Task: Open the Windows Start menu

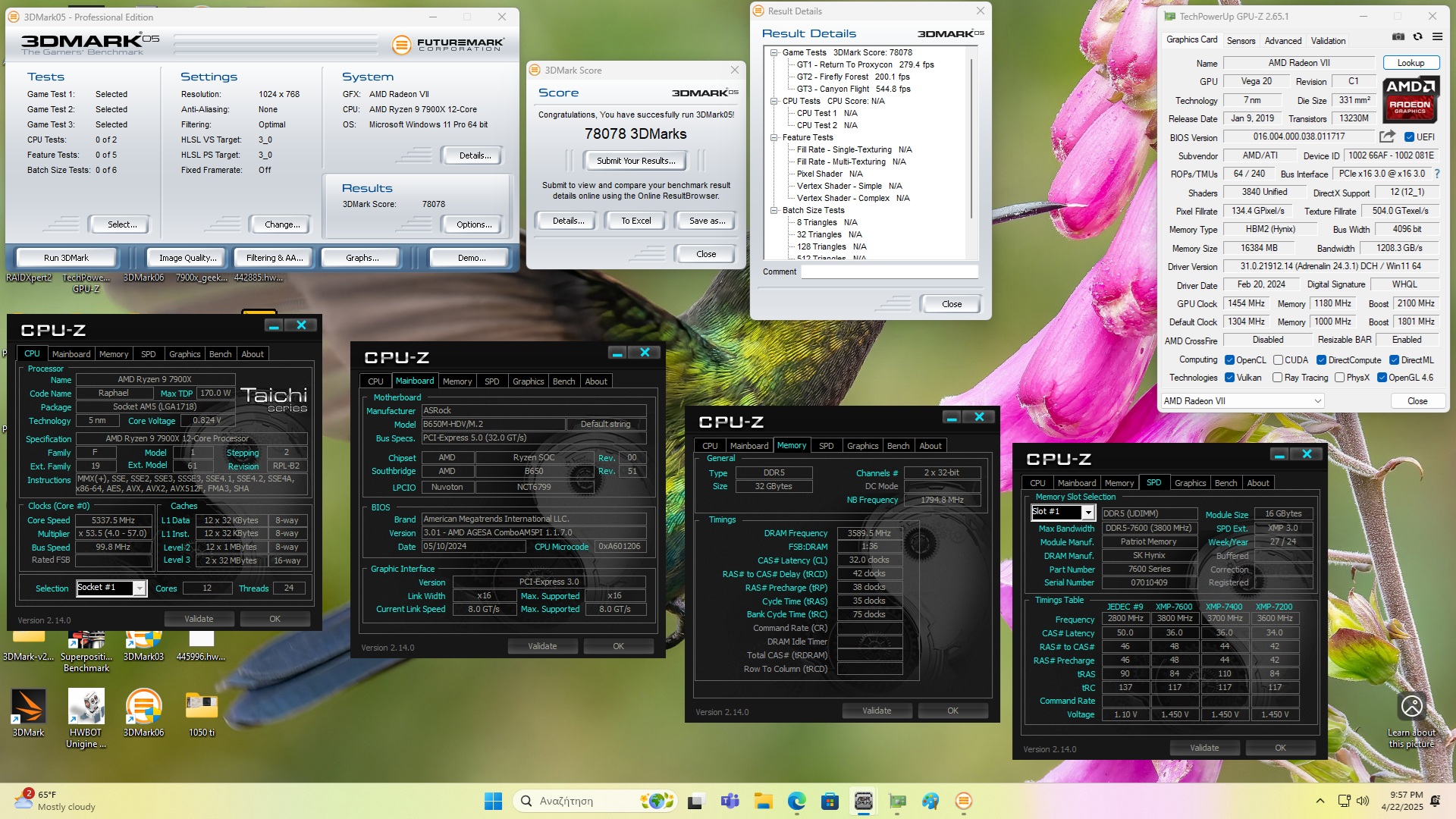Action: 493,801
